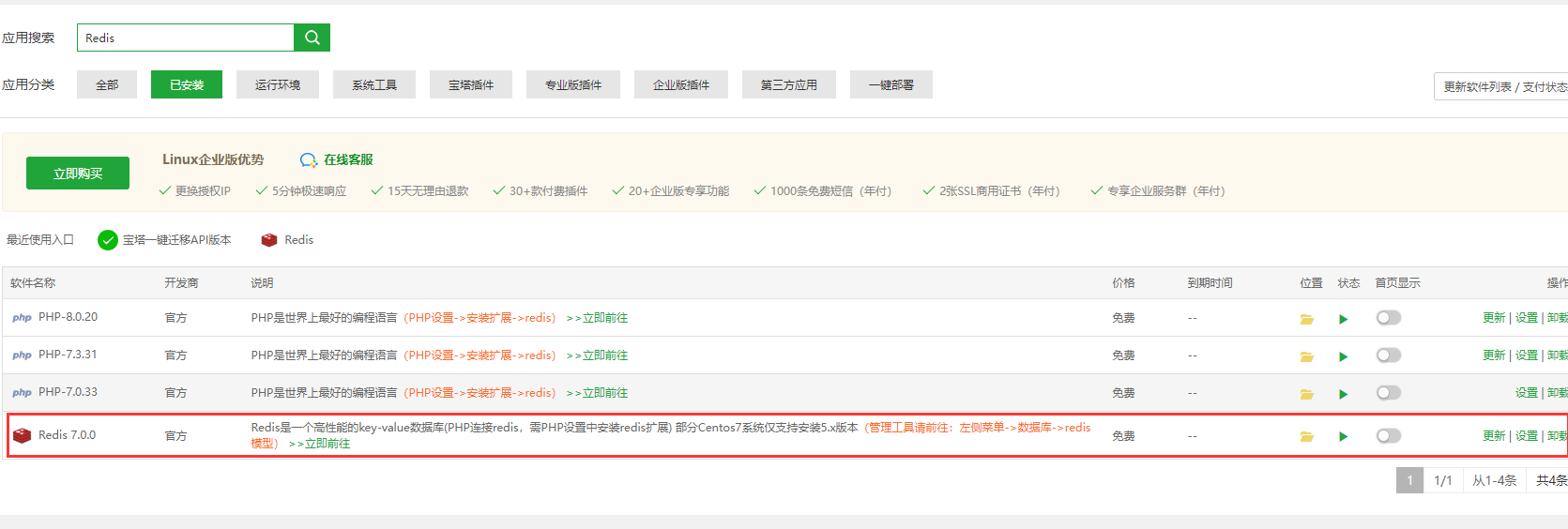Focus the 应用搜索 input containing Redis
The width and height of the screenshot is (1568, 529).
coord(186,38)
